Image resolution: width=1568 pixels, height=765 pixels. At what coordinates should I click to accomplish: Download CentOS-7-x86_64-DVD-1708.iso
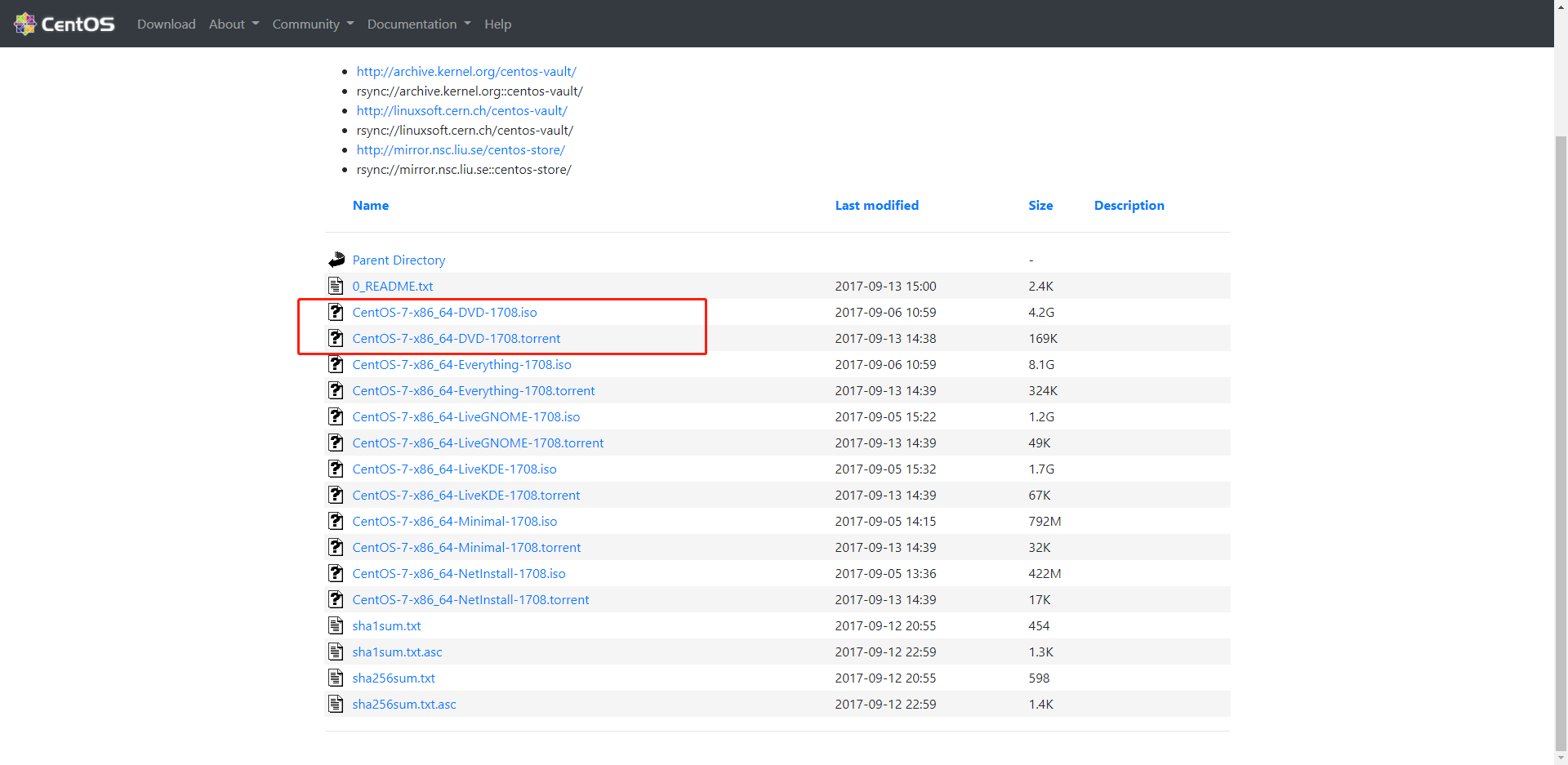(445, 312)
